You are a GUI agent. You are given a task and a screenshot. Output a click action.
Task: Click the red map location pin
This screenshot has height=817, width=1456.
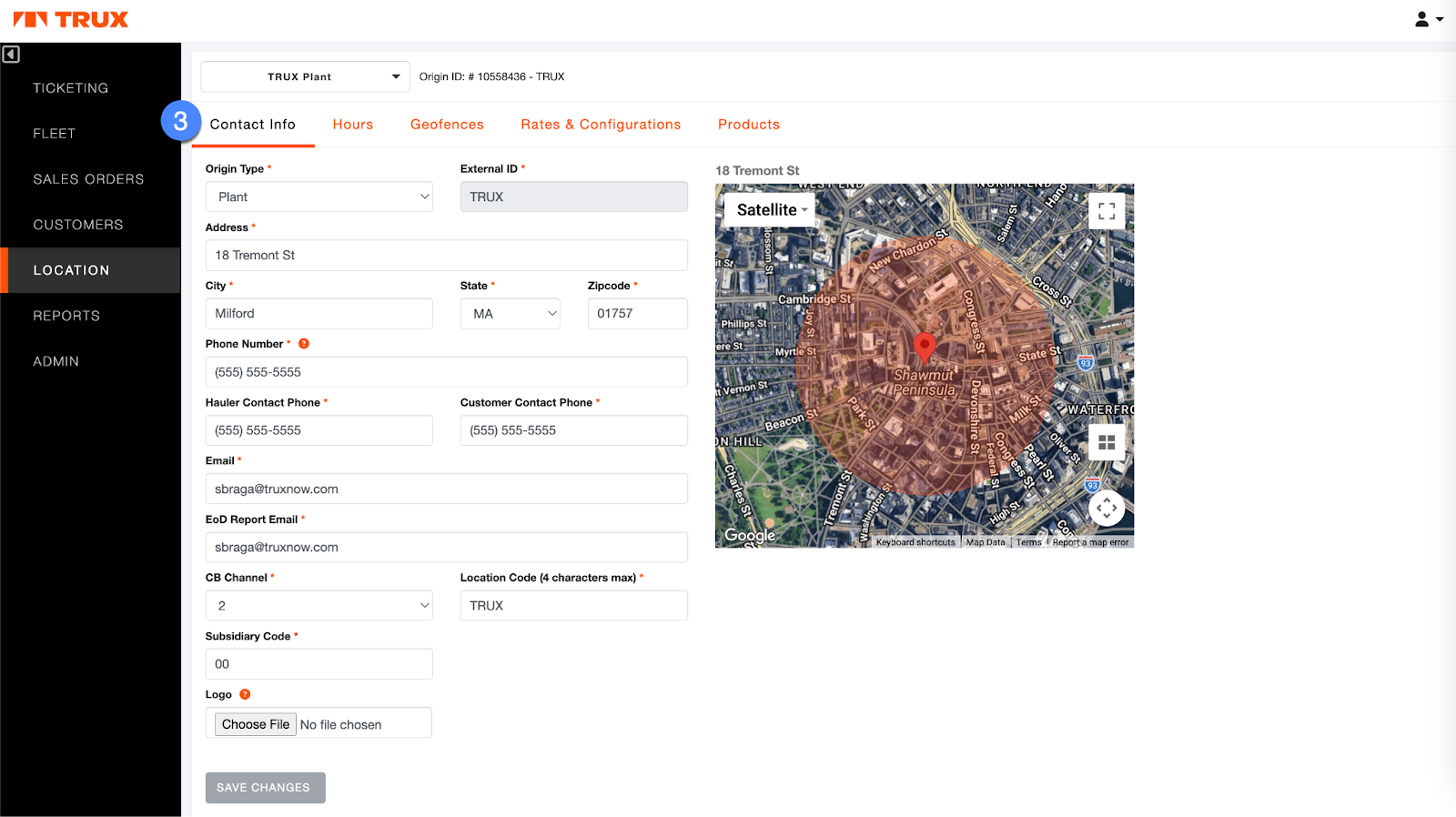[x=924, y=347]
